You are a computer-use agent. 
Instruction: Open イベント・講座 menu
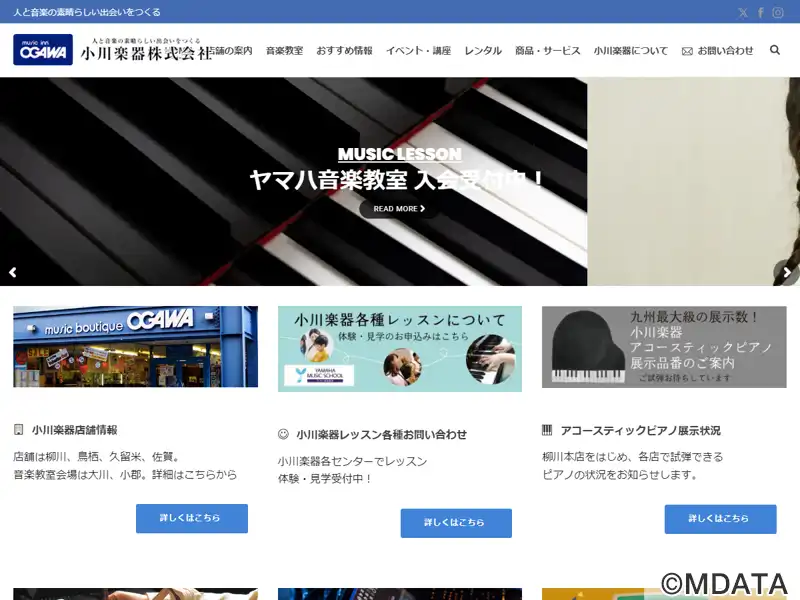pos(418,51)
